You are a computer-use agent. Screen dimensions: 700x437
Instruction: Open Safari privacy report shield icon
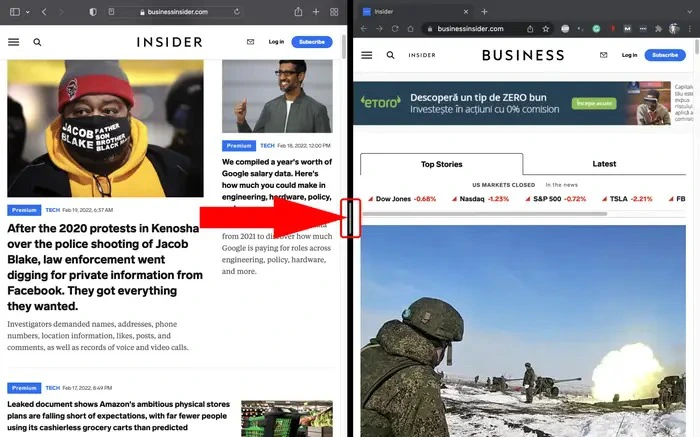coord(93,12)
